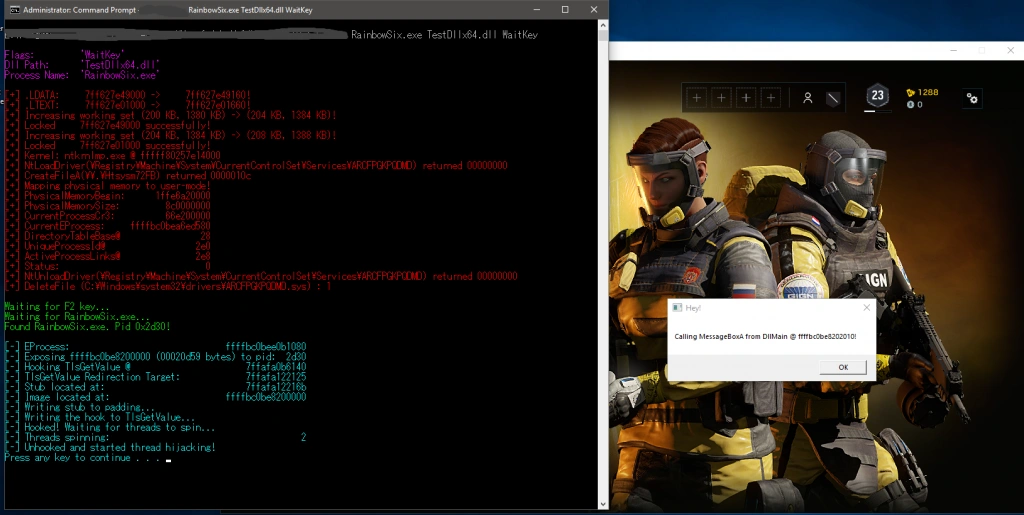
Task: Click the yellow renown currency 1288
Action: pos(922,92)
